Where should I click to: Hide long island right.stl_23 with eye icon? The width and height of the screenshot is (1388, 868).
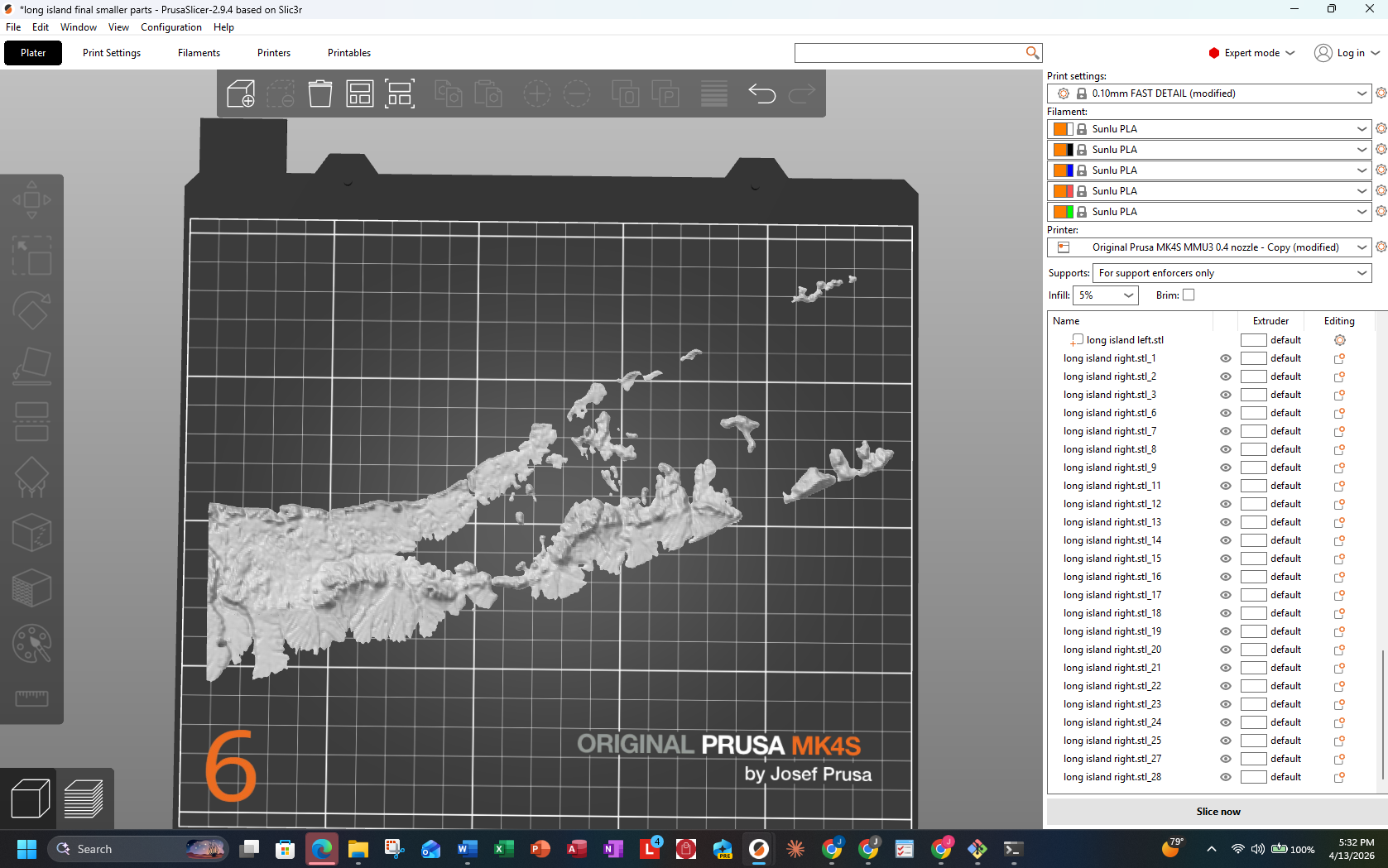pyautogui.click(x=1226, y=704)
